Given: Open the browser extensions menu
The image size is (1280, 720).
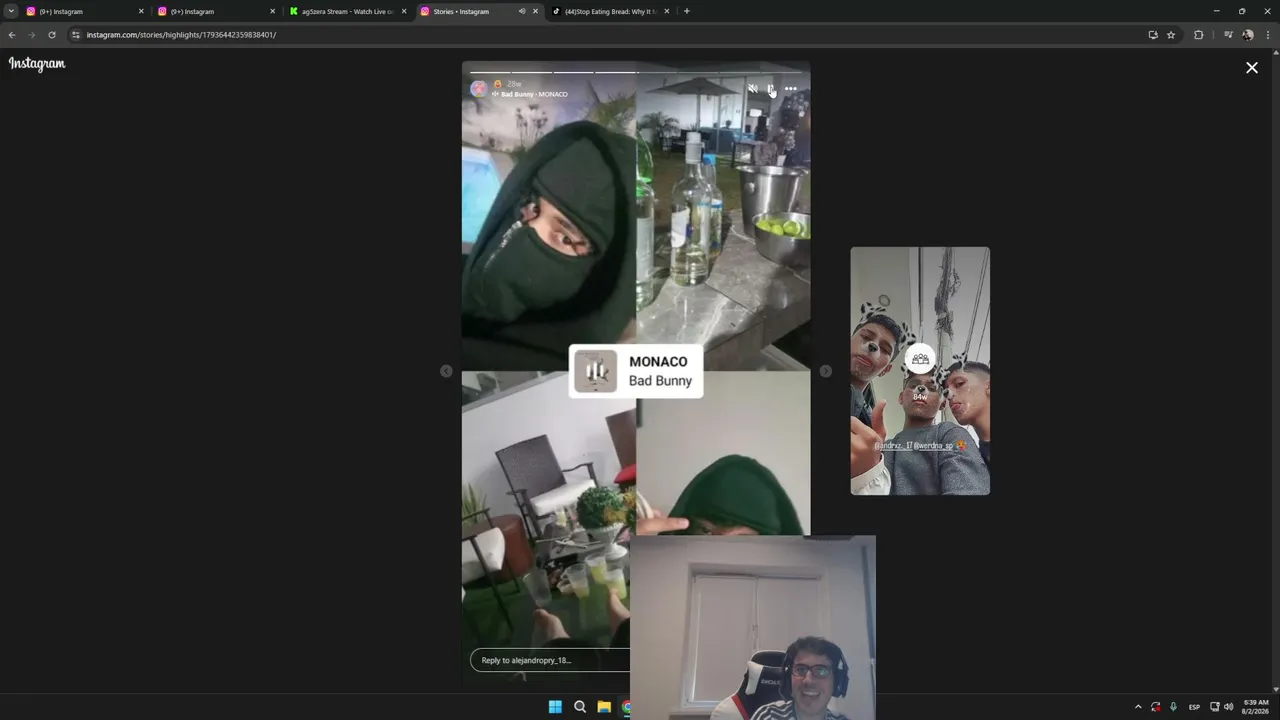Looking at the screenshot, I should [x=1199, y=35].
